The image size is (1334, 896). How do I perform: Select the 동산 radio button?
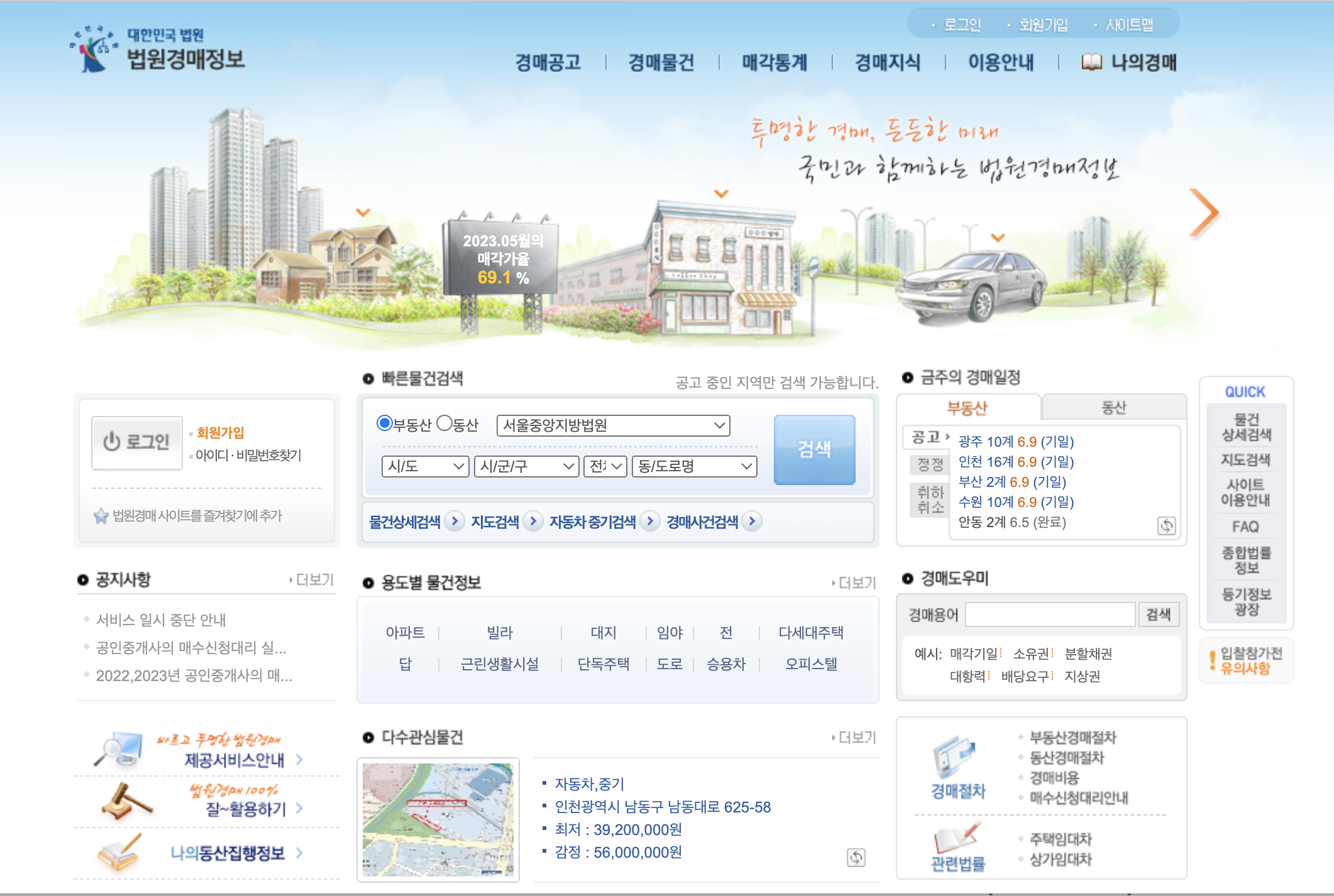click(444, 423)
